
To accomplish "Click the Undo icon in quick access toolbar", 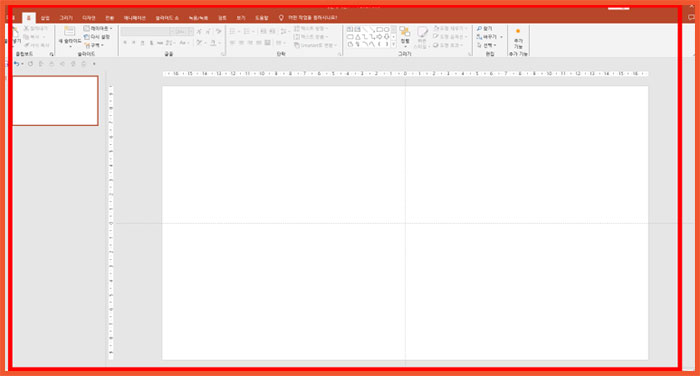I will (17, 64).
